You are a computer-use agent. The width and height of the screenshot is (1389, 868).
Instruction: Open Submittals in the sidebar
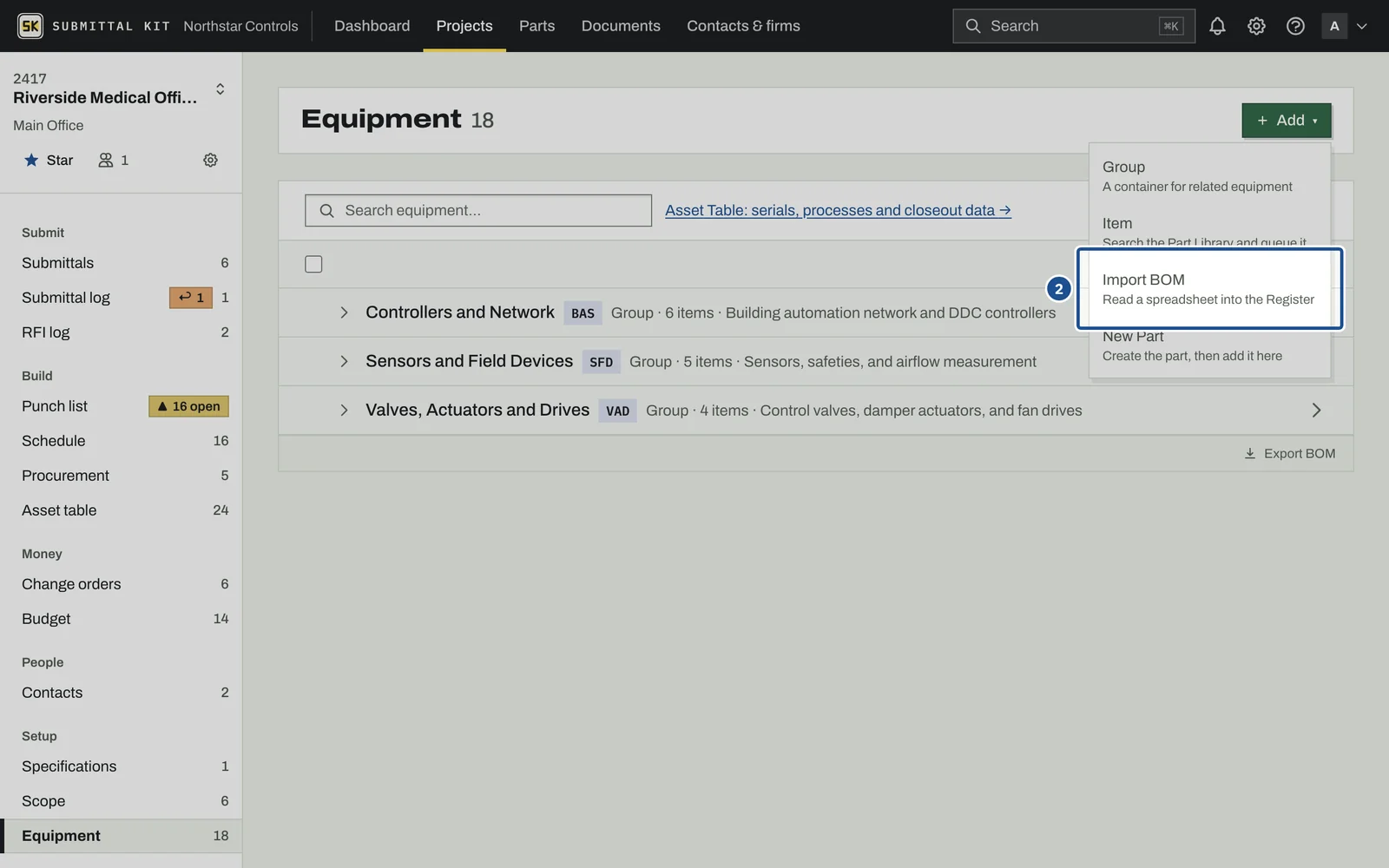122,263
